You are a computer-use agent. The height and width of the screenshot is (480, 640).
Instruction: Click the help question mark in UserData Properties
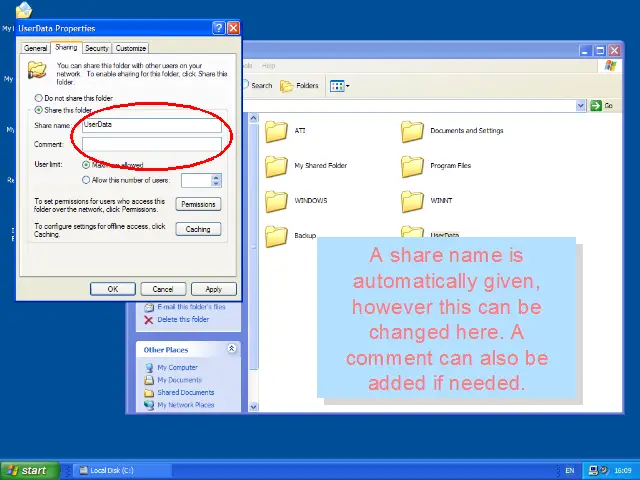[x=219, y=28]
